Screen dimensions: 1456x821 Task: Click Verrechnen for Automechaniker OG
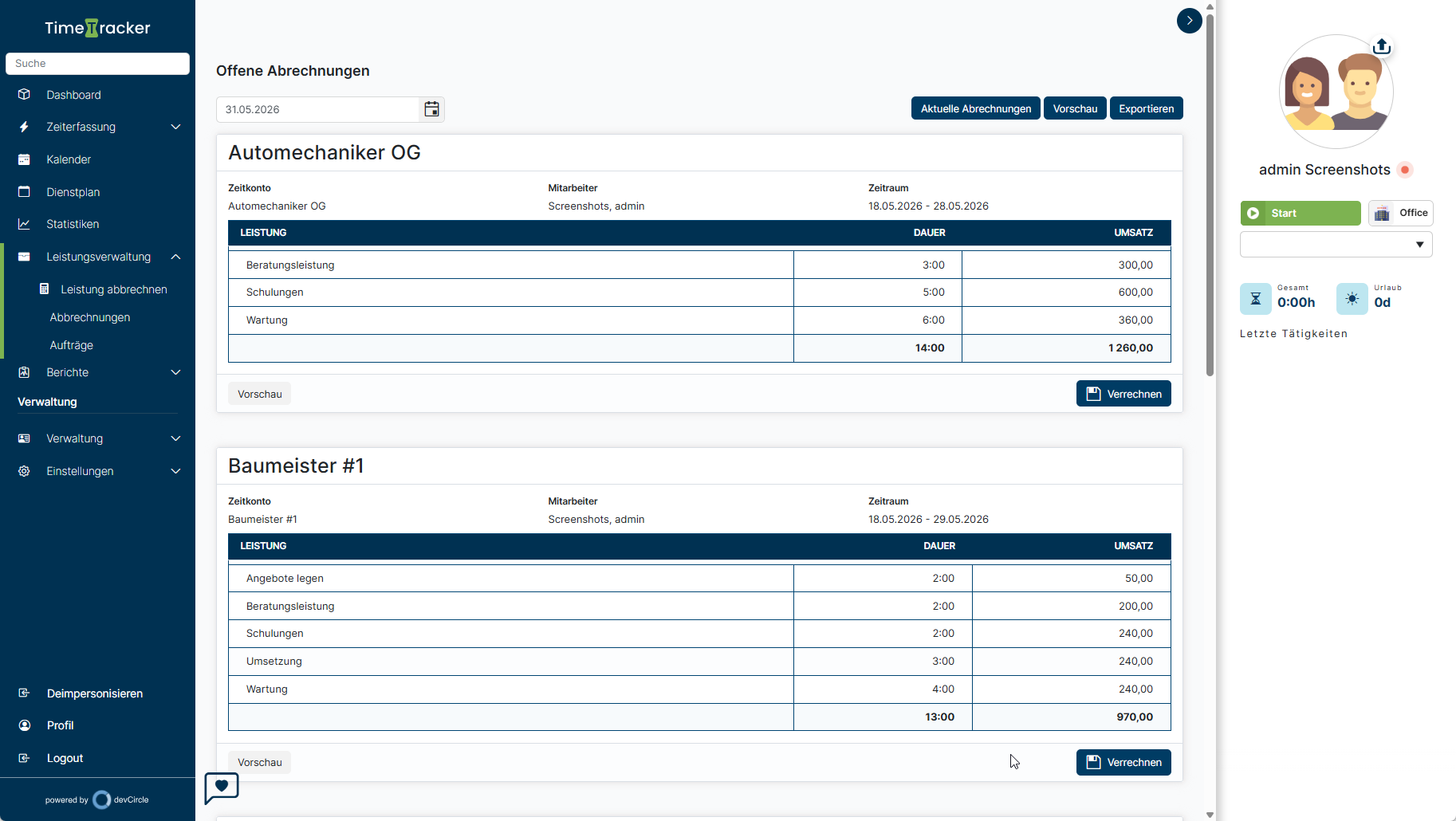pyautogui.click(x=1123, y=394)
